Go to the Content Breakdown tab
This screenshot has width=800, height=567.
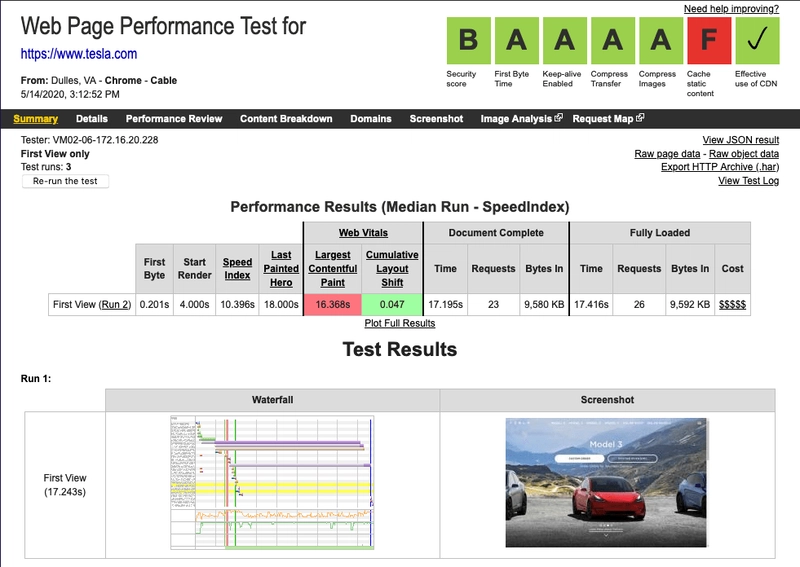[286, 119]
